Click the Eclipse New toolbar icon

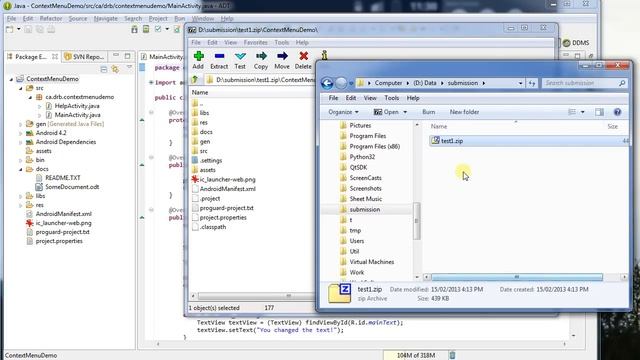9,29
